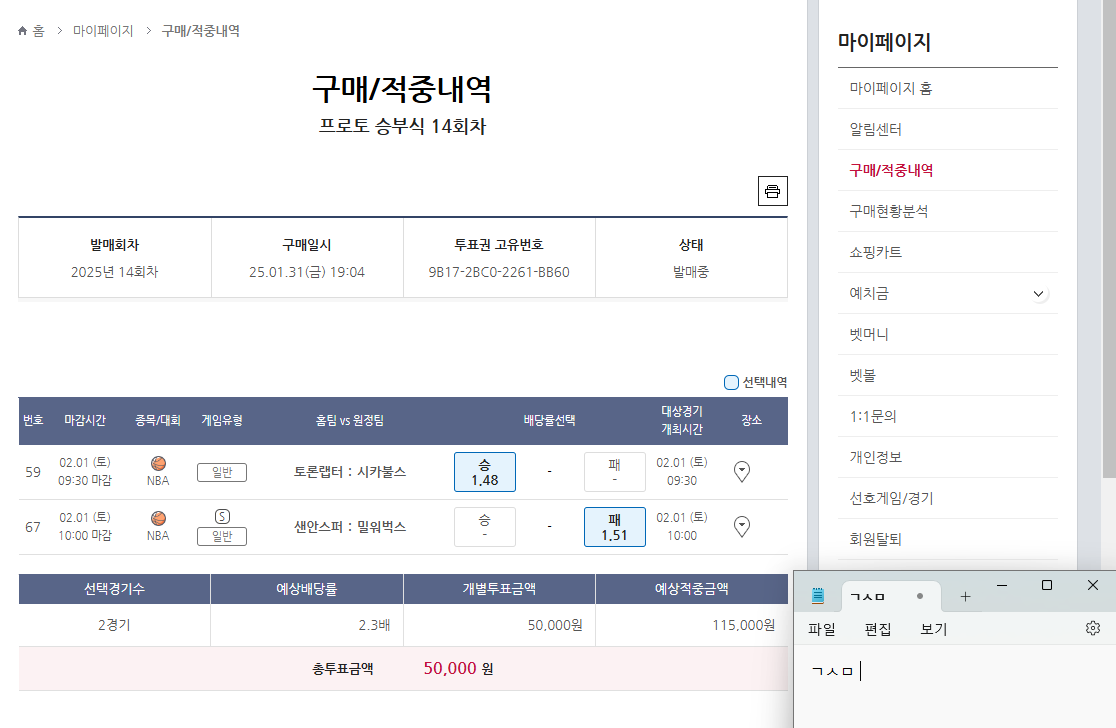Open venue location pin for game 59

click(742, 471)
